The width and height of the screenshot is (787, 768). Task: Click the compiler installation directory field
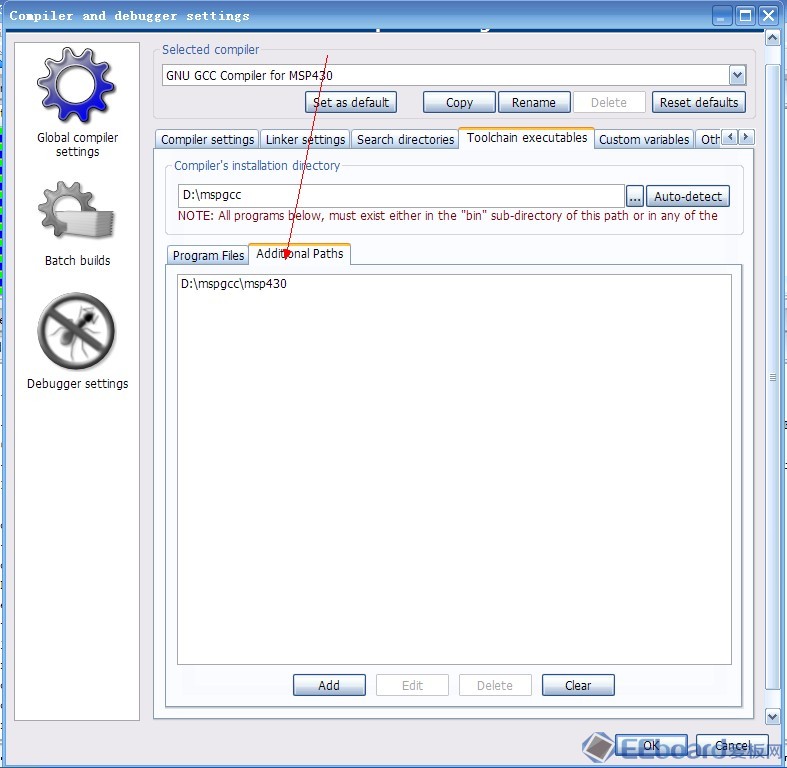click(400, 196)
